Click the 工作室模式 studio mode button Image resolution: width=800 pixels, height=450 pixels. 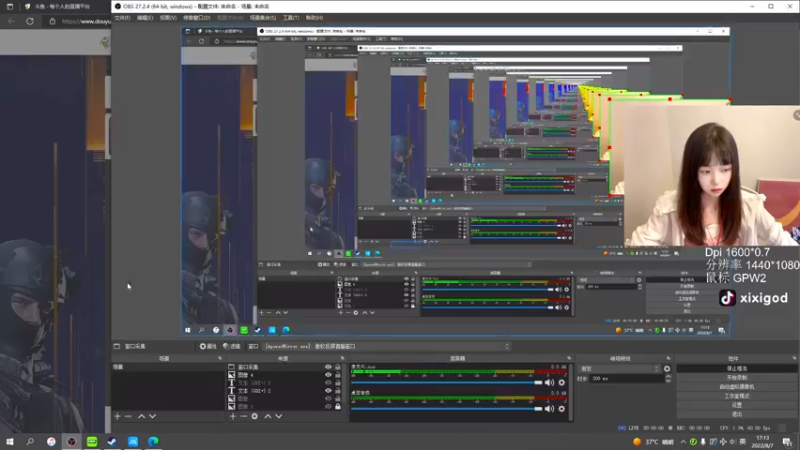[x=737, y=396]
